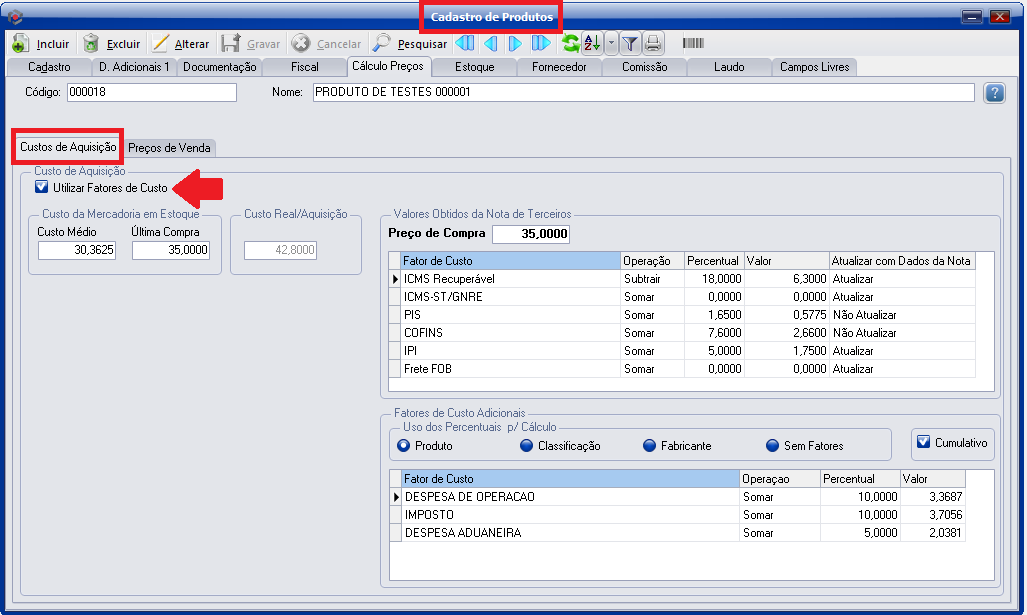
Task: Click the Preço de Compra input field
Action: click(x=531, y=234)
